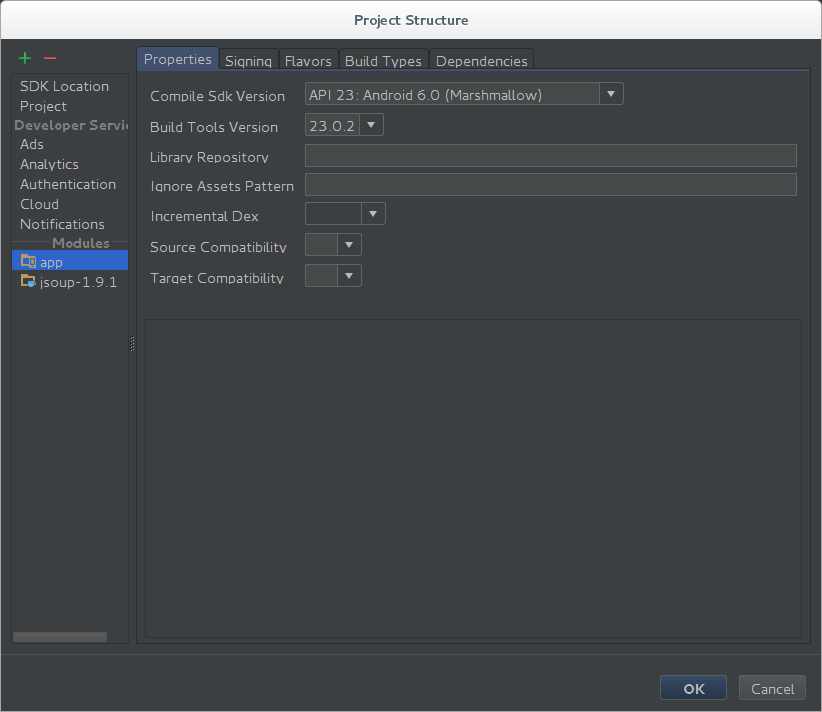Confirm with the OK button

pos(693,688)
